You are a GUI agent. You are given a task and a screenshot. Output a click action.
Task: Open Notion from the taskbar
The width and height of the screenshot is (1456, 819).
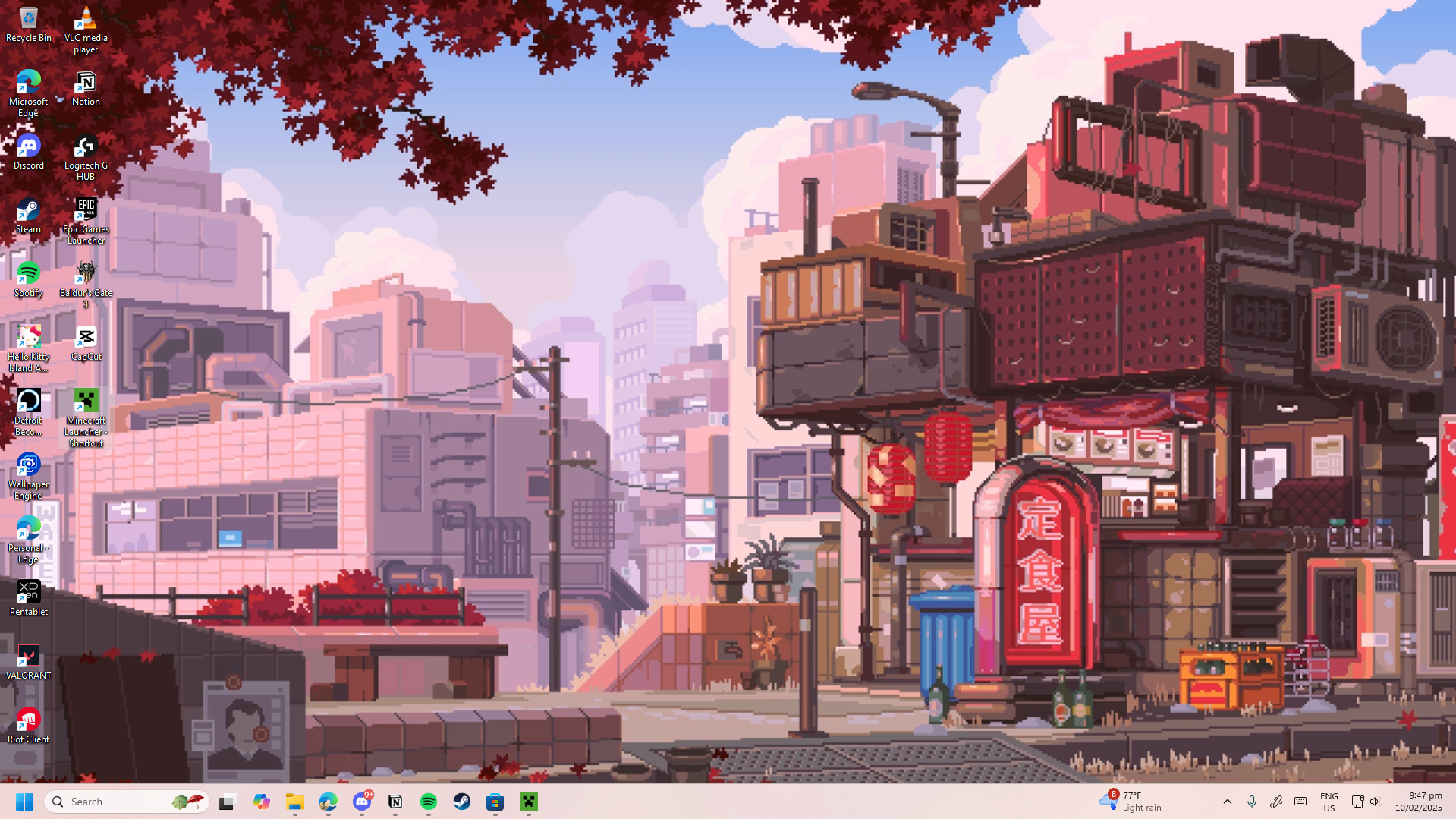pyautogui.click(x=395, y=802)
